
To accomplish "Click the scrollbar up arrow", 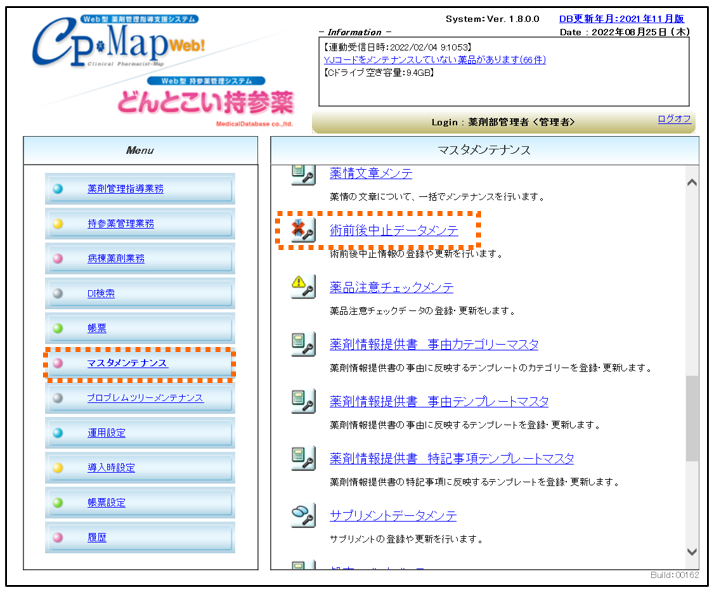I will (691, 182).
